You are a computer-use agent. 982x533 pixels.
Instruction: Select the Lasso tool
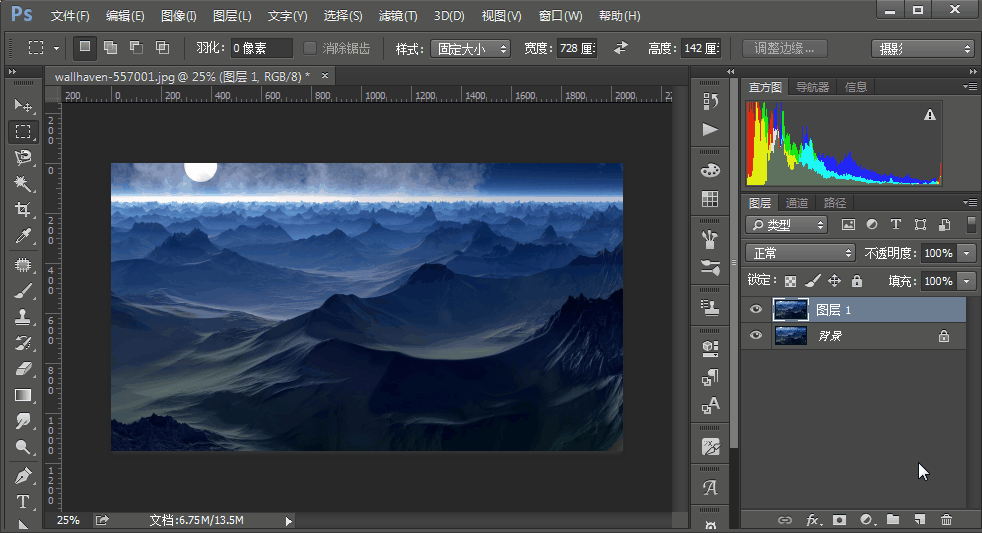pyautogui.click(x=23, y=157)
